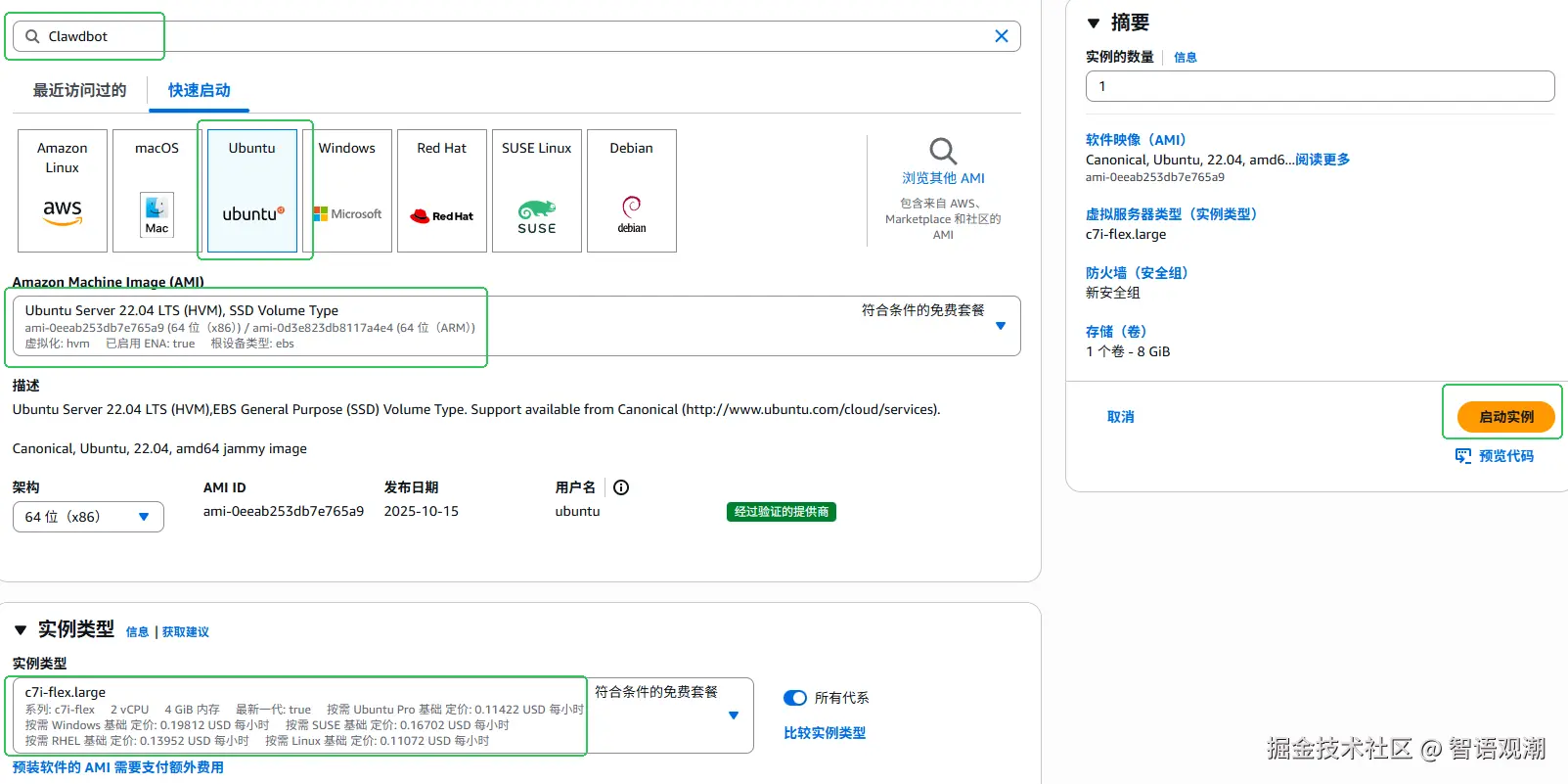Clear the Clawdbot search with the X icon
This screenshot has width=1568, height=784.
[1001, 36]
